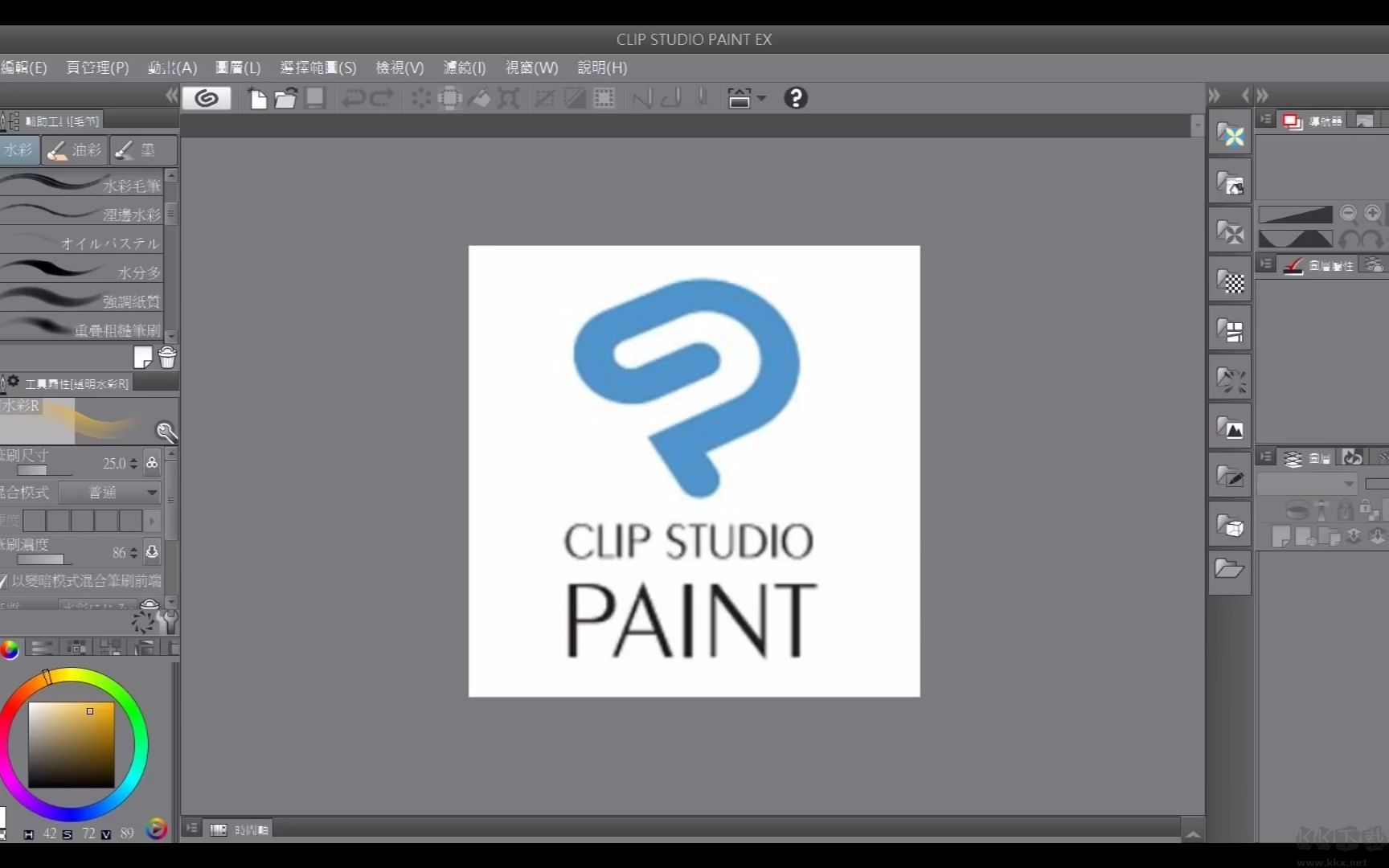Collapse the left panel with double chevron
Viewport: 1389px width, 868px height.
click(x=171, y=95)
